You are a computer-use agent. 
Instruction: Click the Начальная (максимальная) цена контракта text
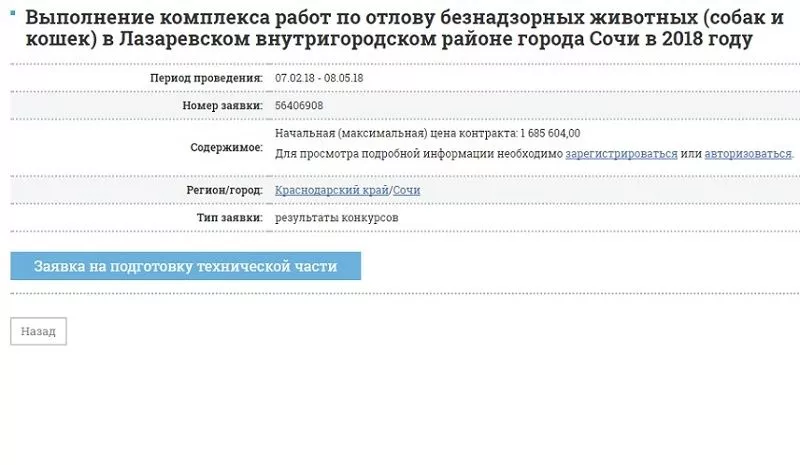coord(396,133)
